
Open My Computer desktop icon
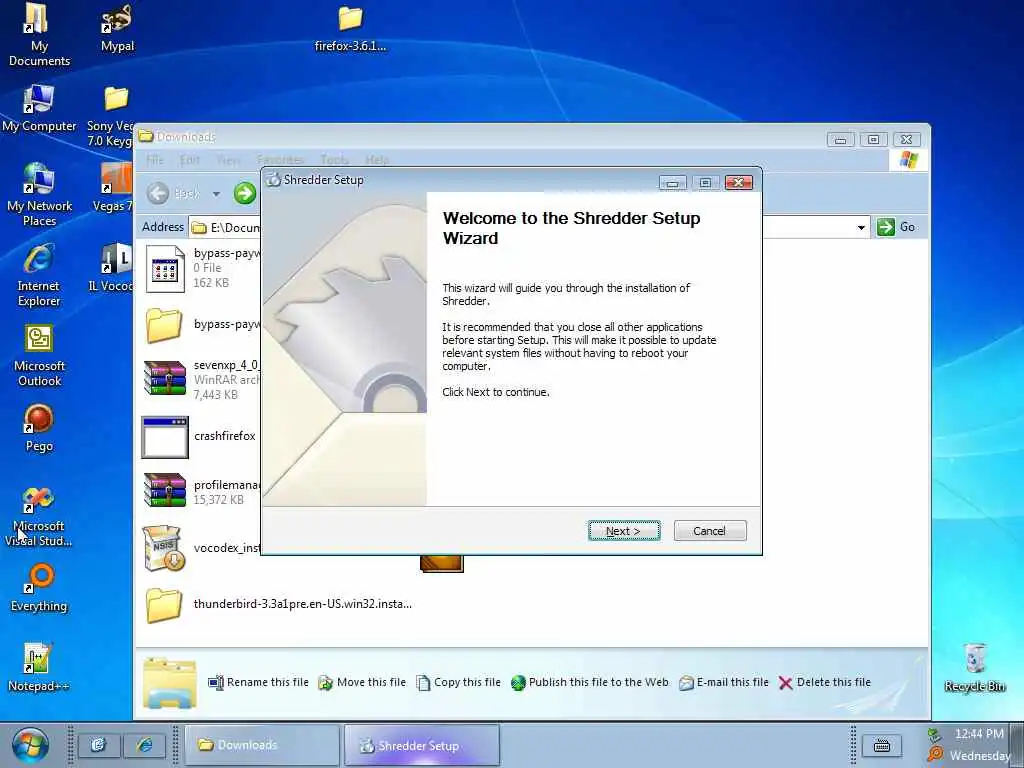coord(39,108)
